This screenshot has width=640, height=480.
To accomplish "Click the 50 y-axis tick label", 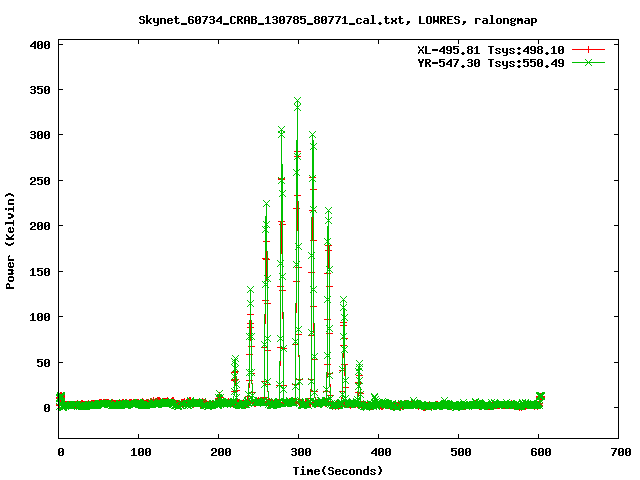I will coord(44,363).
